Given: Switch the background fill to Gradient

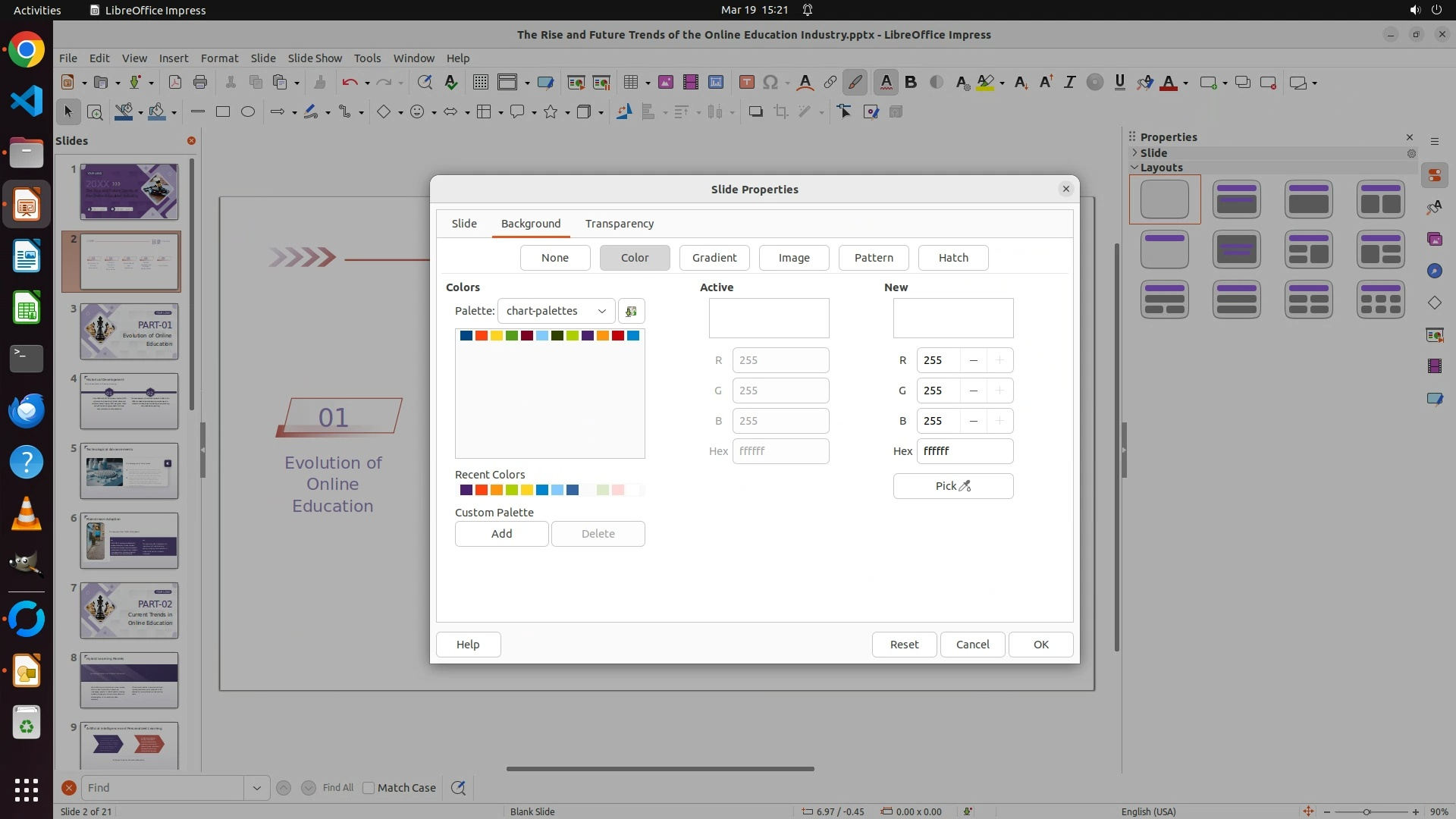Looking at the screenshot, I should pyautogui.click(x=714, y=258).
